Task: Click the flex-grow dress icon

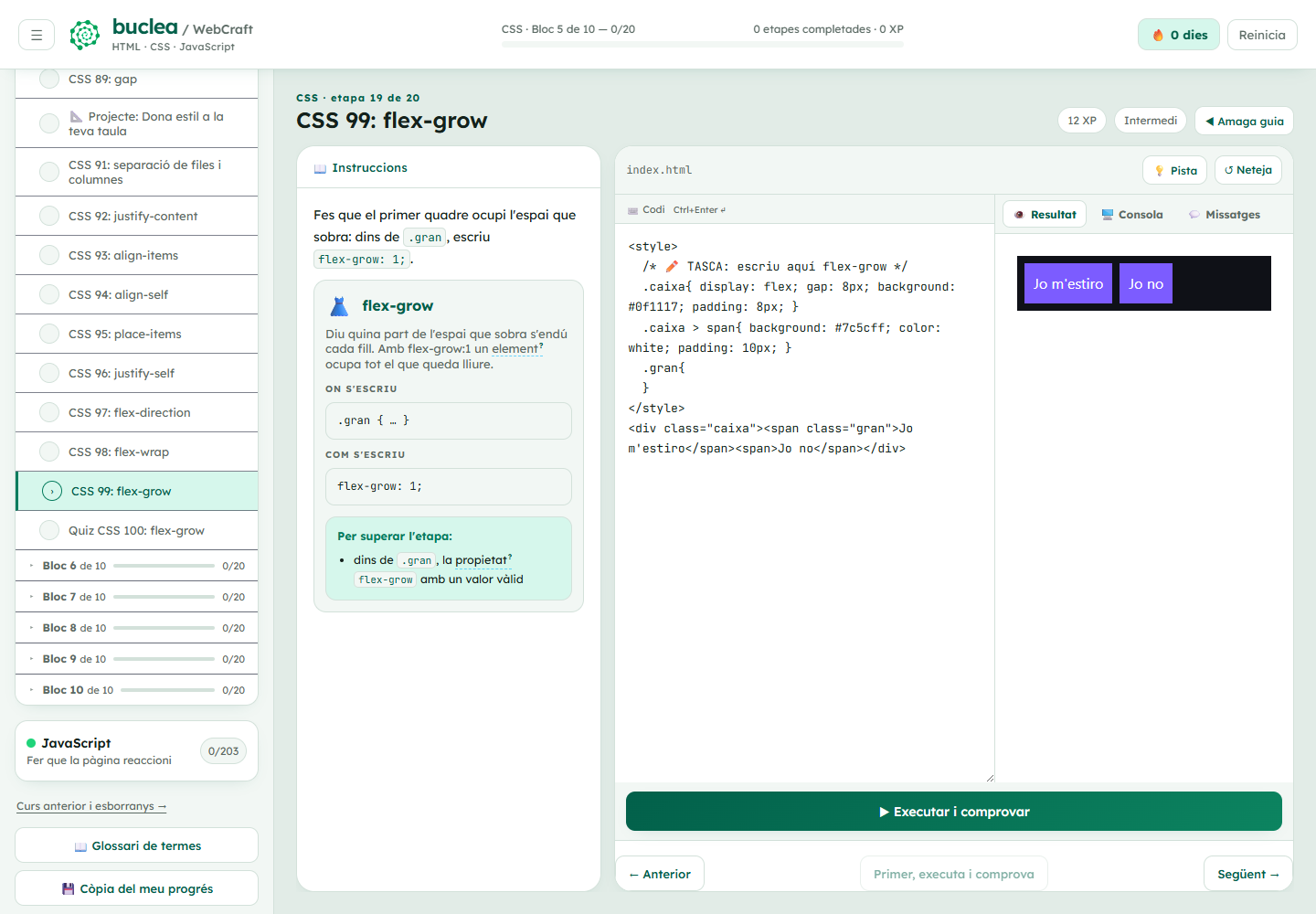Action: (340, 306)
